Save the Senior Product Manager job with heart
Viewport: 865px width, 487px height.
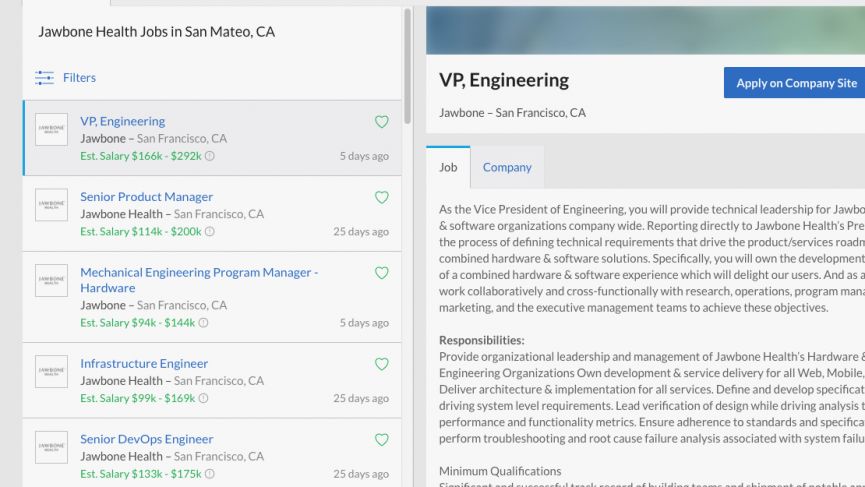click(382, 197)
